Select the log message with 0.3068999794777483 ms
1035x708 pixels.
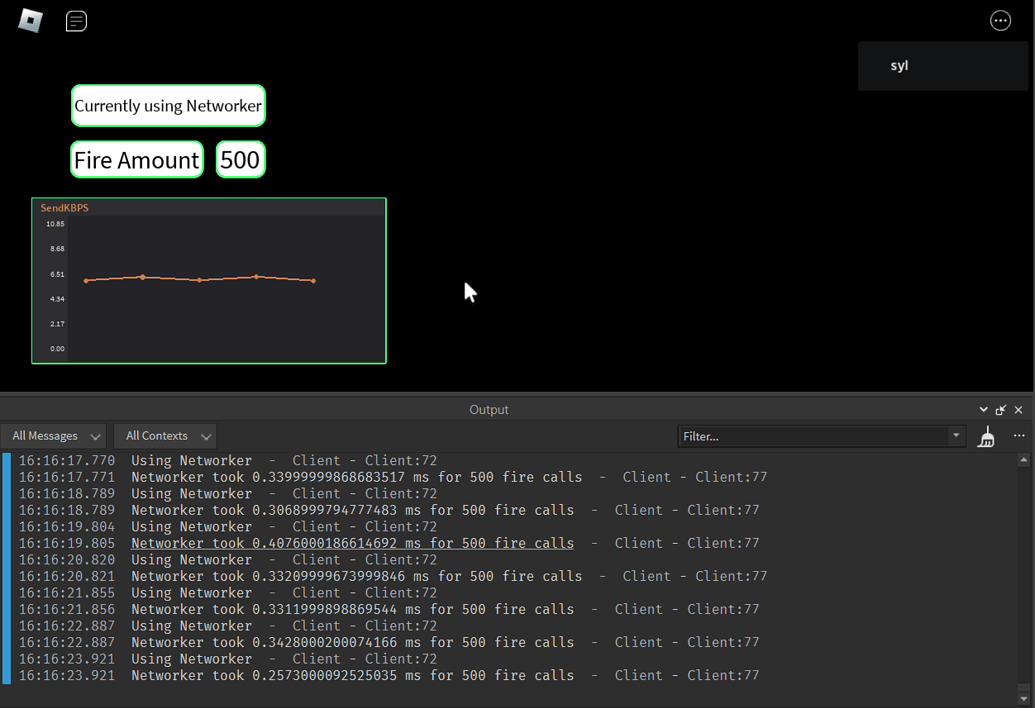click(352, 510)
